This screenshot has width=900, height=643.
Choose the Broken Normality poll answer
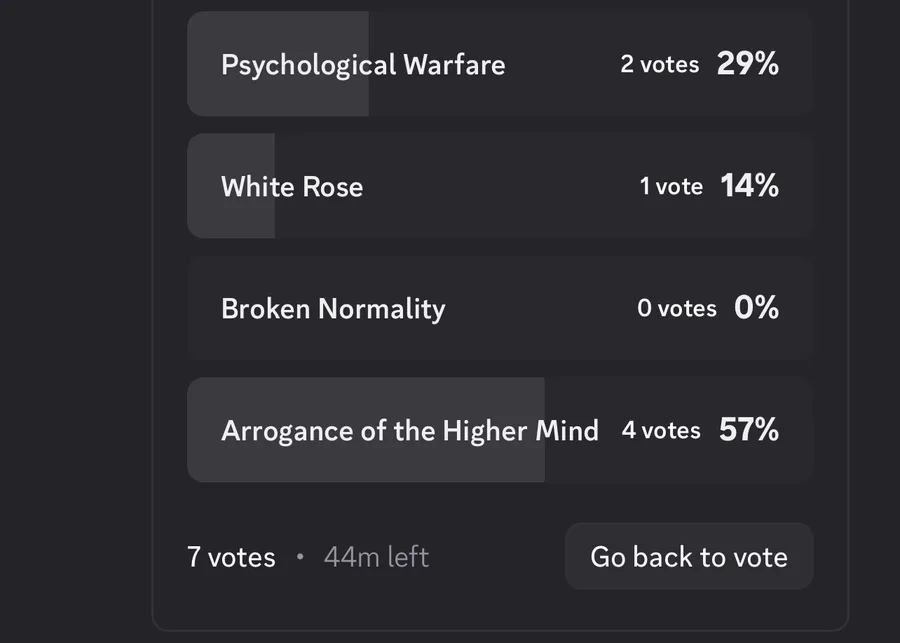click(x=333, y=308)
